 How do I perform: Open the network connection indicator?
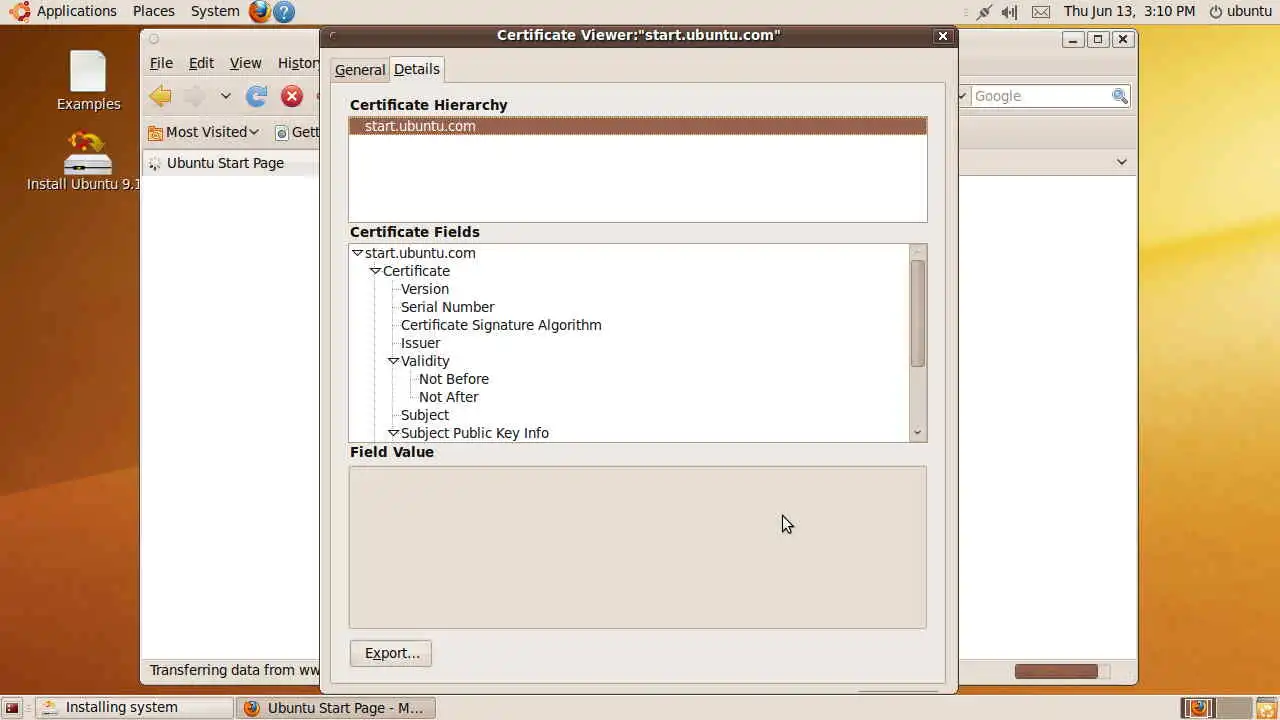coord(984,12)
